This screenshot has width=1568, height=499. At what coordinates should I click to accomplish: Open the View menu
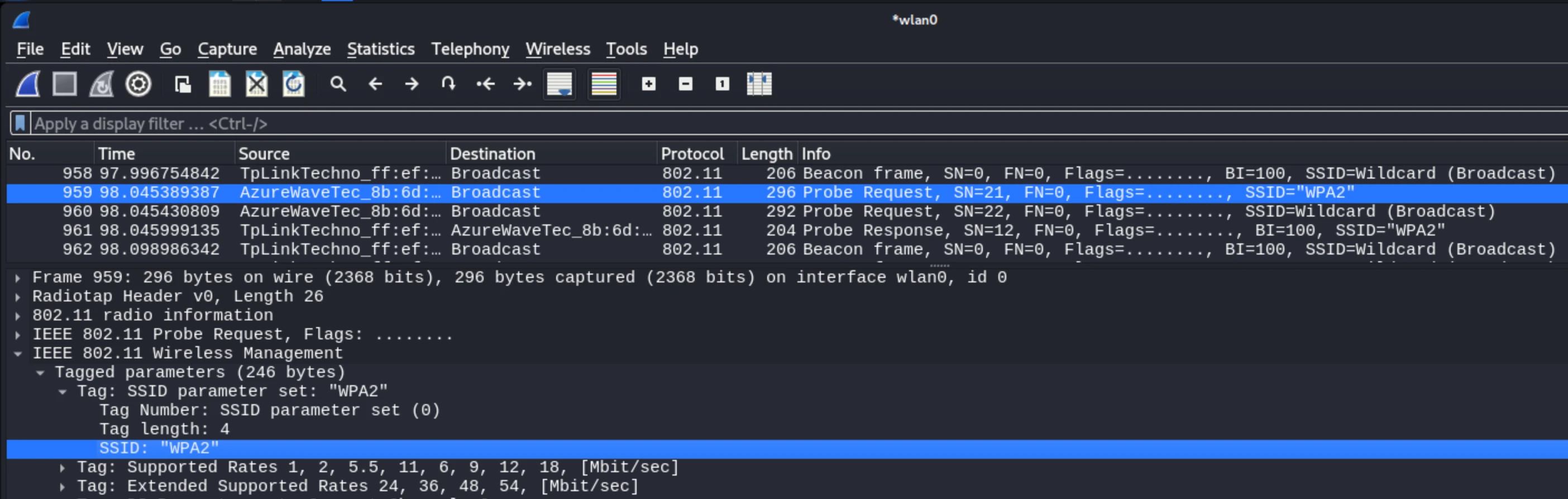125,49
